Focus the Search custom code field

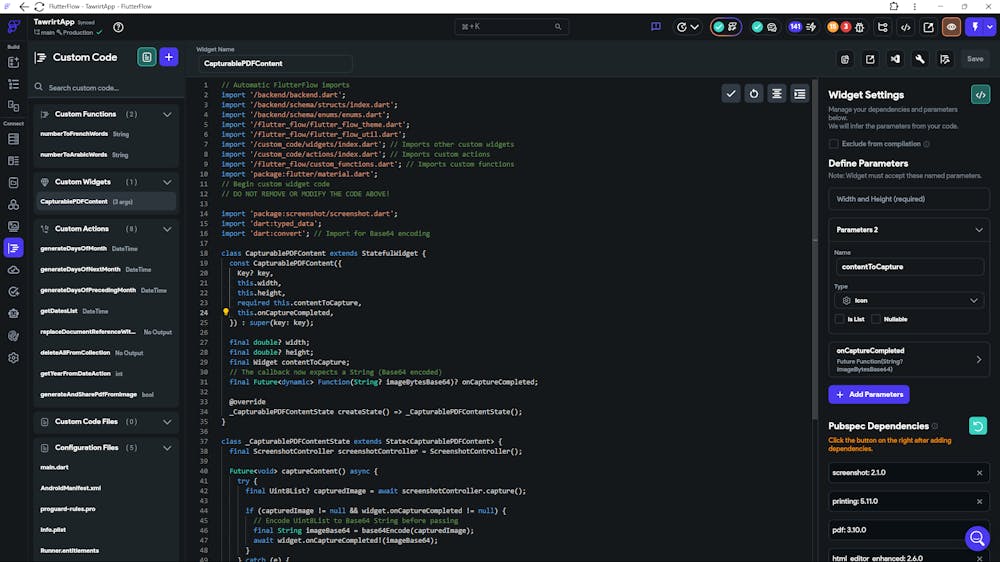pos(106,87)
